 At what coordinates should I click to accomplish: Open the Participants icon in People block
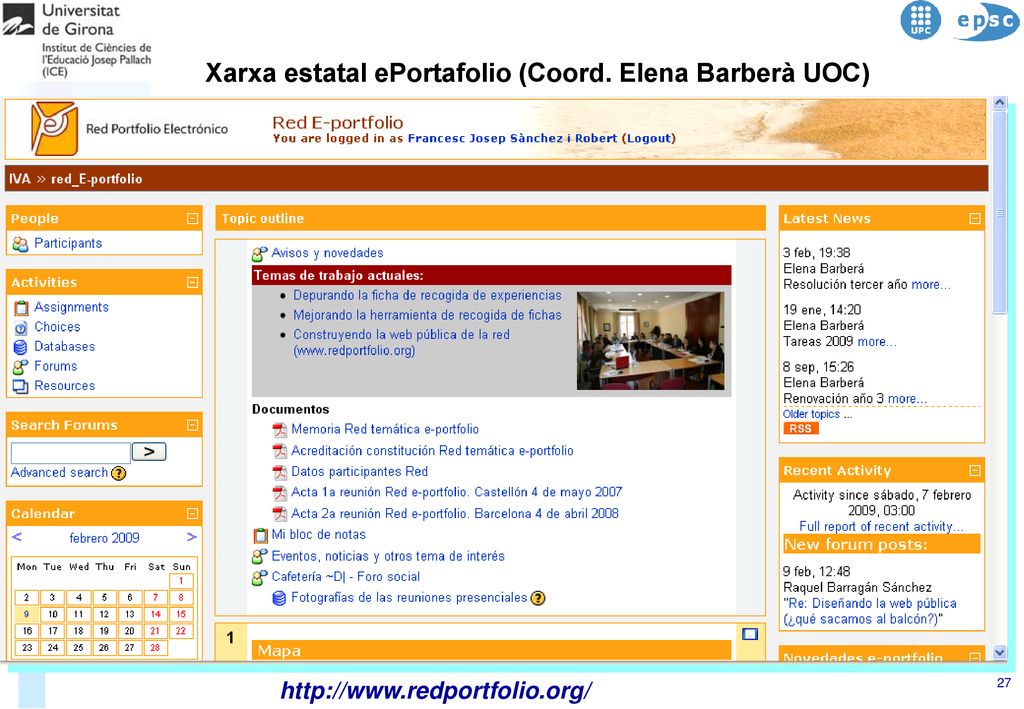coord(20,244)
